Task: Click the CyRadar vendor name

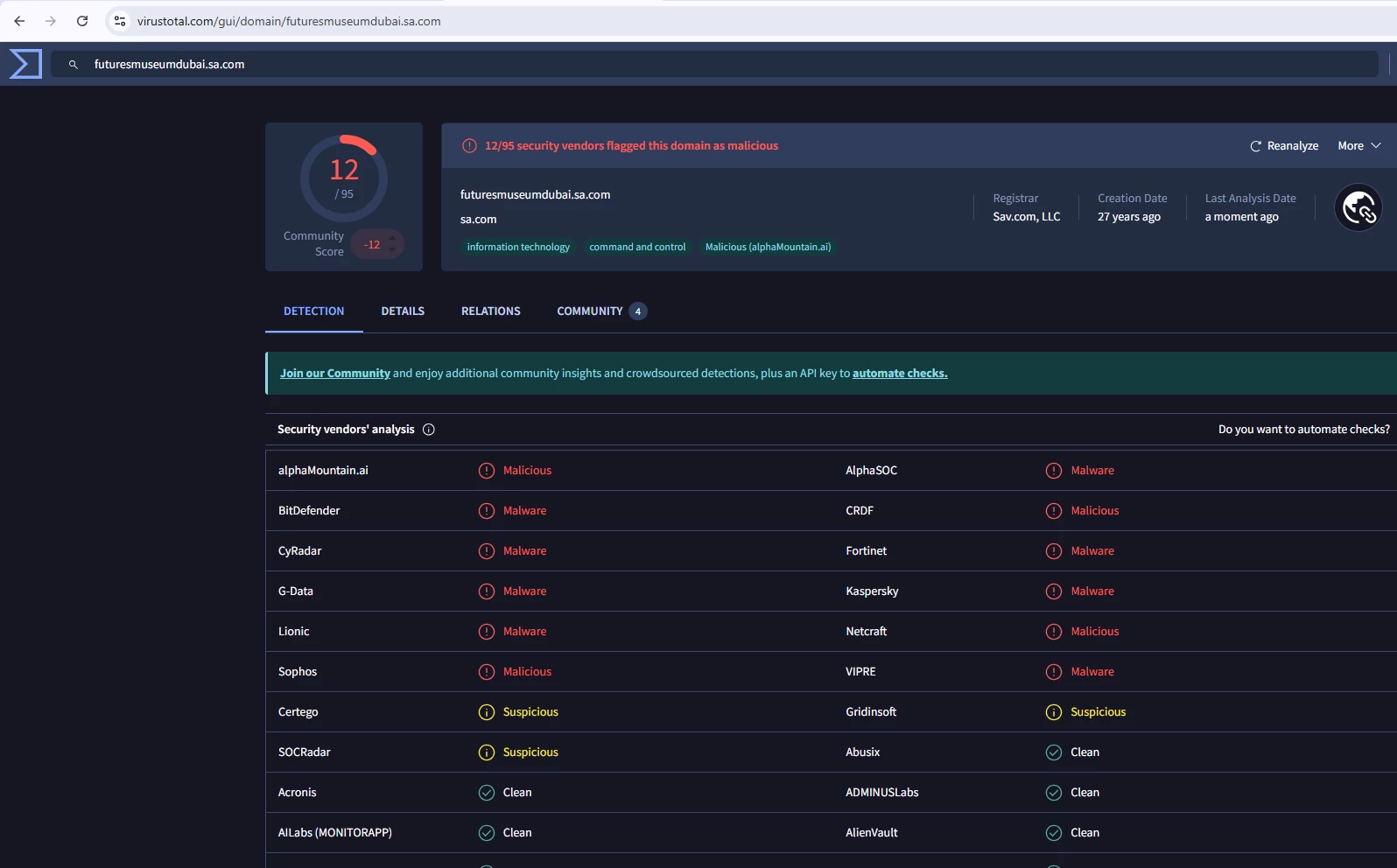Action: (300, 551)
